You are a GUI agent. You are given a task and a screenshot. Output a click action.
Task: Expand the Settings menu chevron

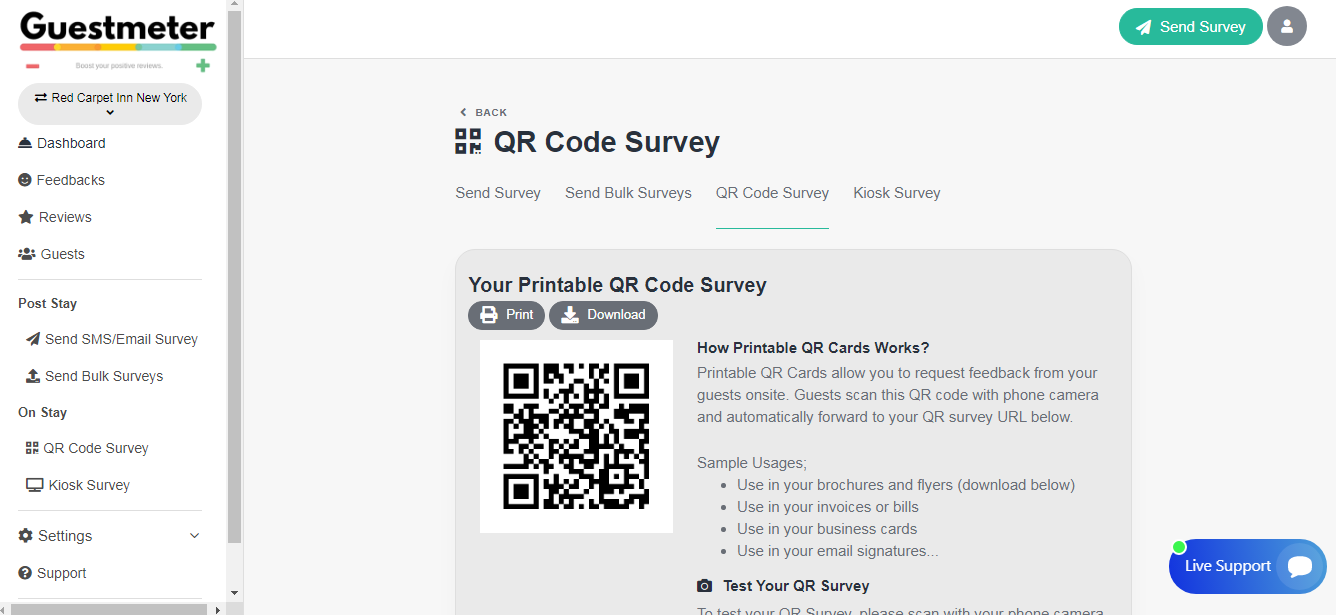point(194,536)
